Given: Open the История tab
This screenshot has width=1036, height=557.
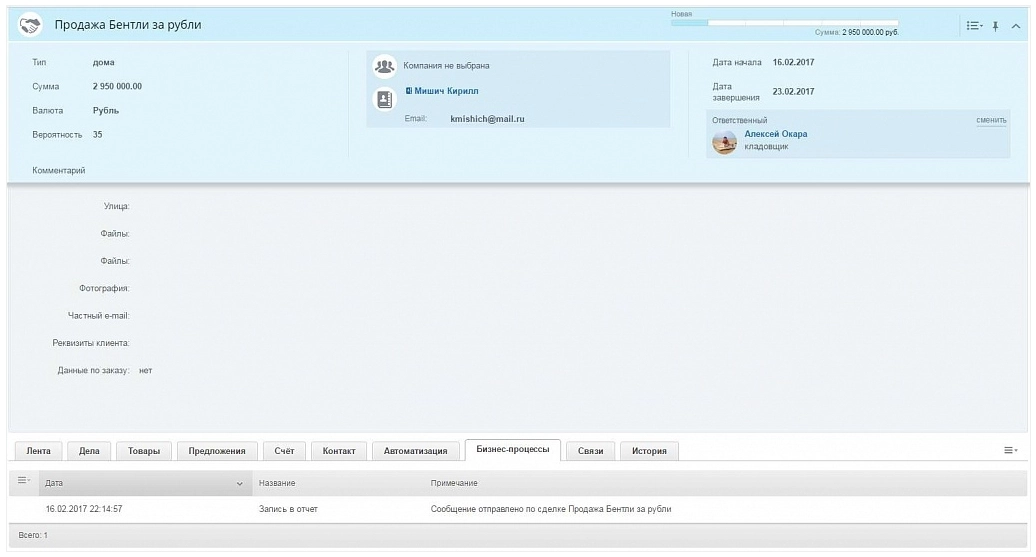Looking at the screenshot, I should point(649,451).
